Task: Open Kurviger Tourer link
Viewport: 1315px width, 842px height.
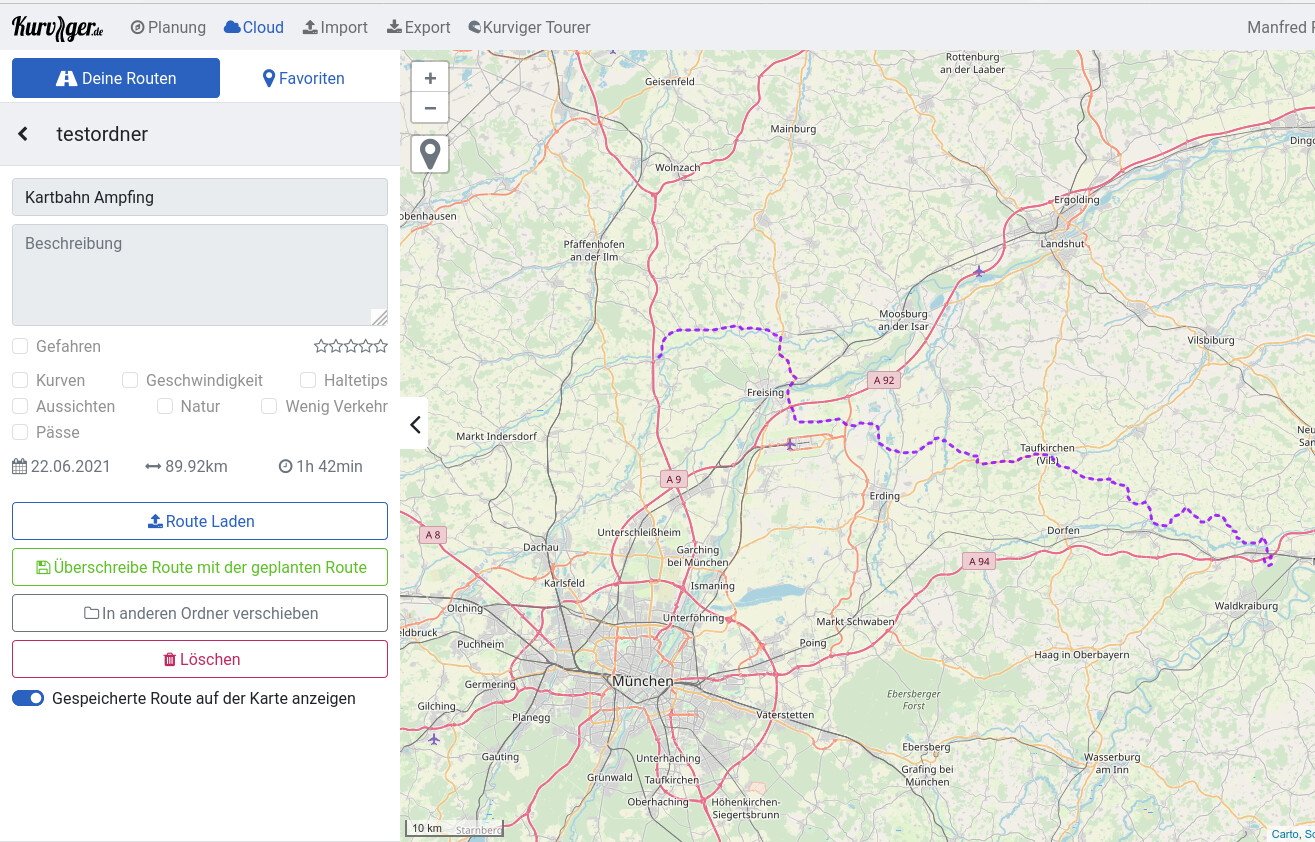Action: coord(529,28)
